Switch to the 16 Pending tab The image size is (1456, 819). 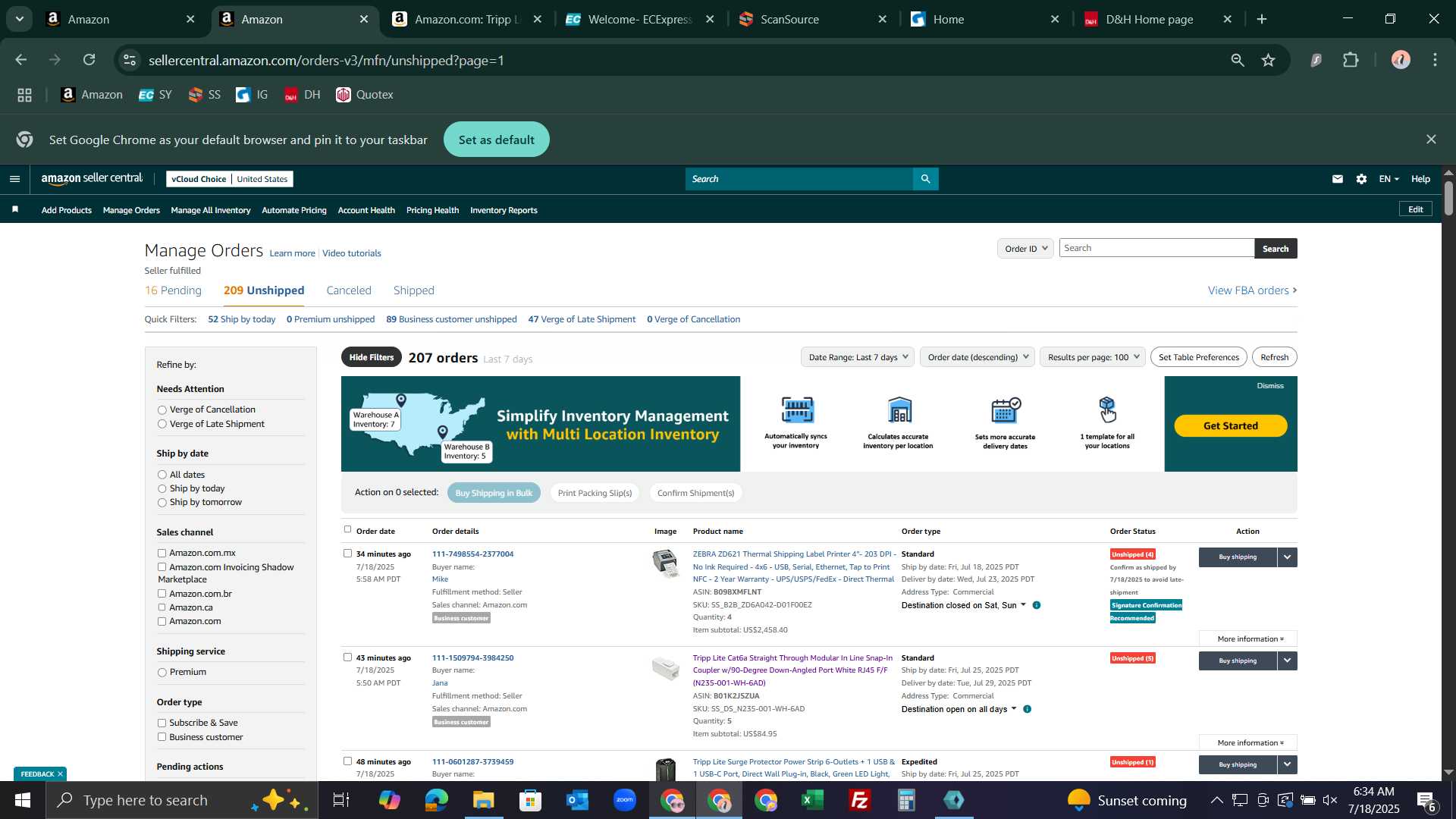[173, 290]
